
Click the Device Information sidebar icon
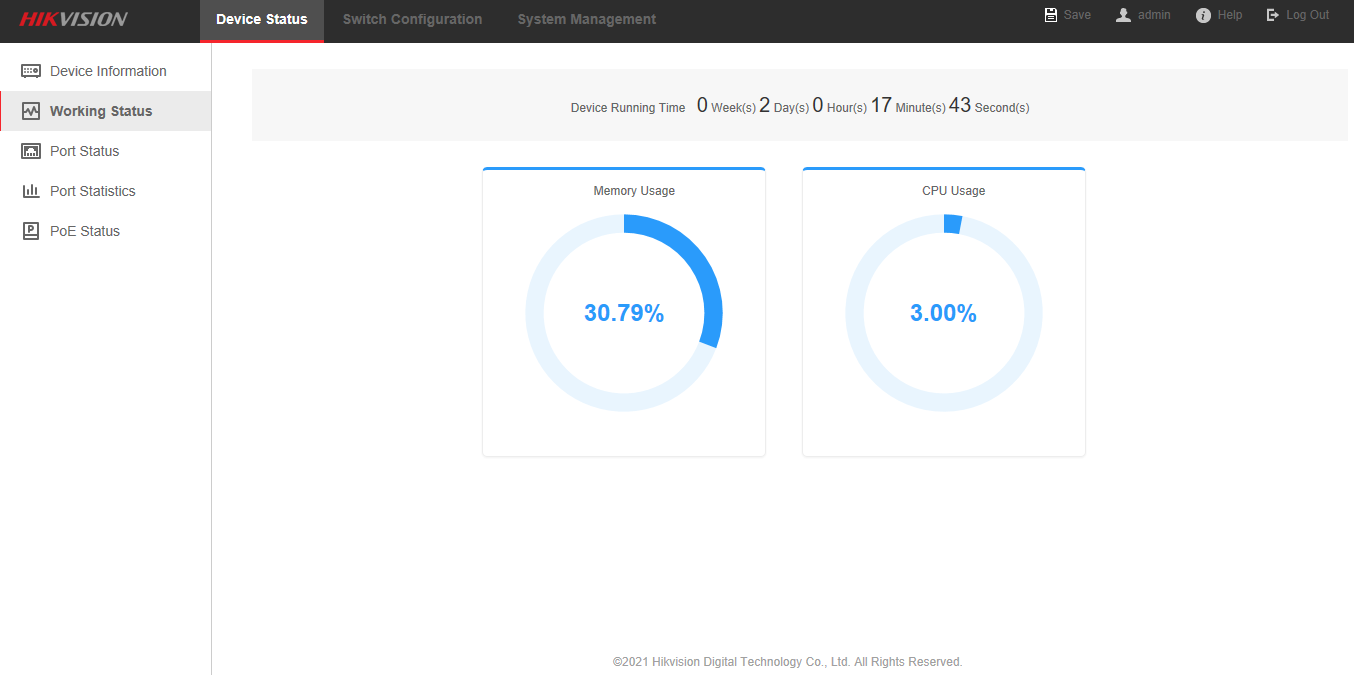31,71
